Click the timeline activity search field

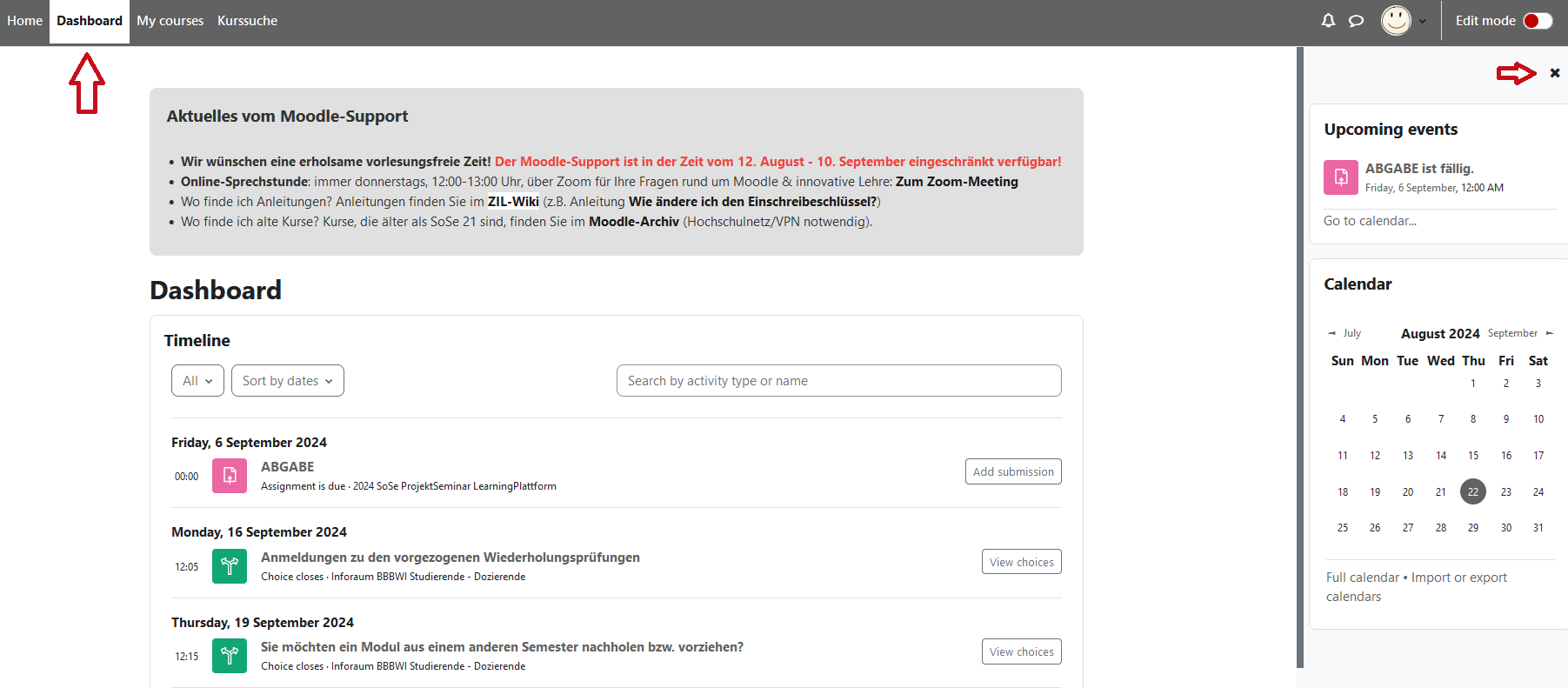[x=838, y=381]
